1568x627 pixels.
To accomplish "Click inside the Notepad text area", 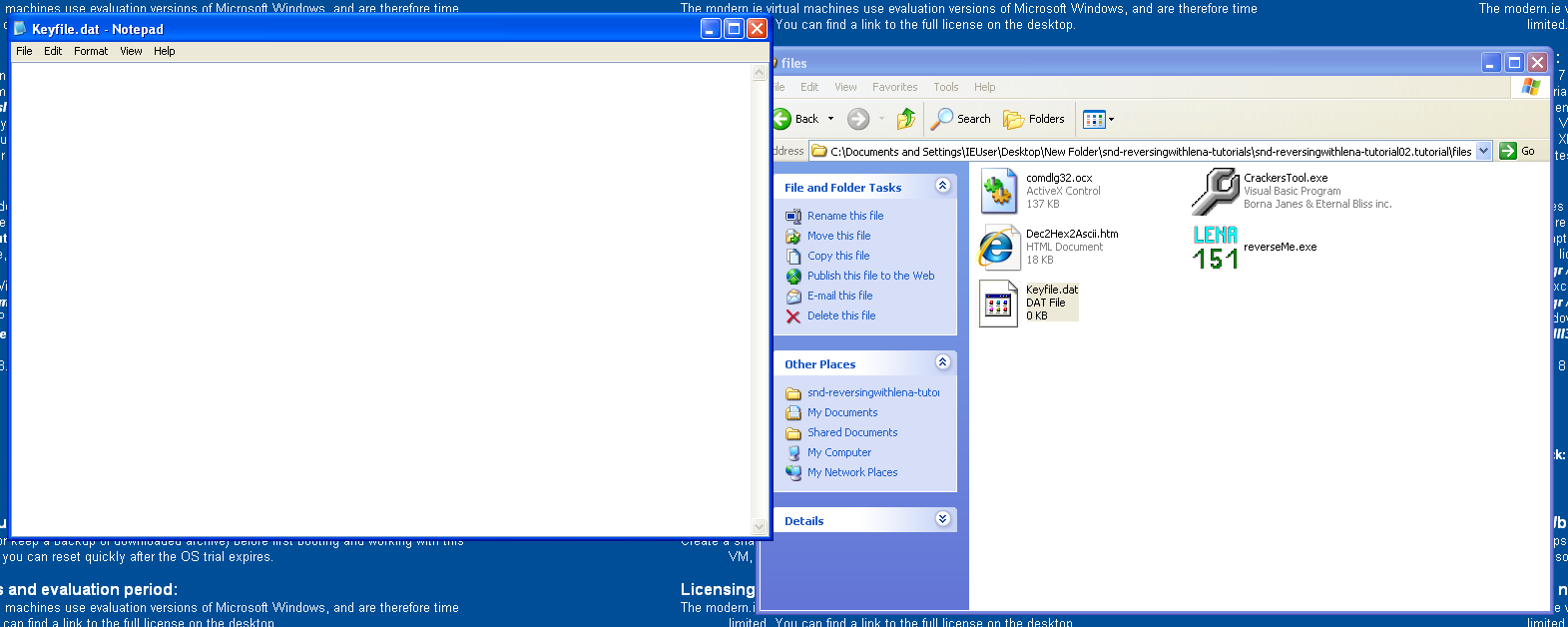I will [x=380, y=299].
